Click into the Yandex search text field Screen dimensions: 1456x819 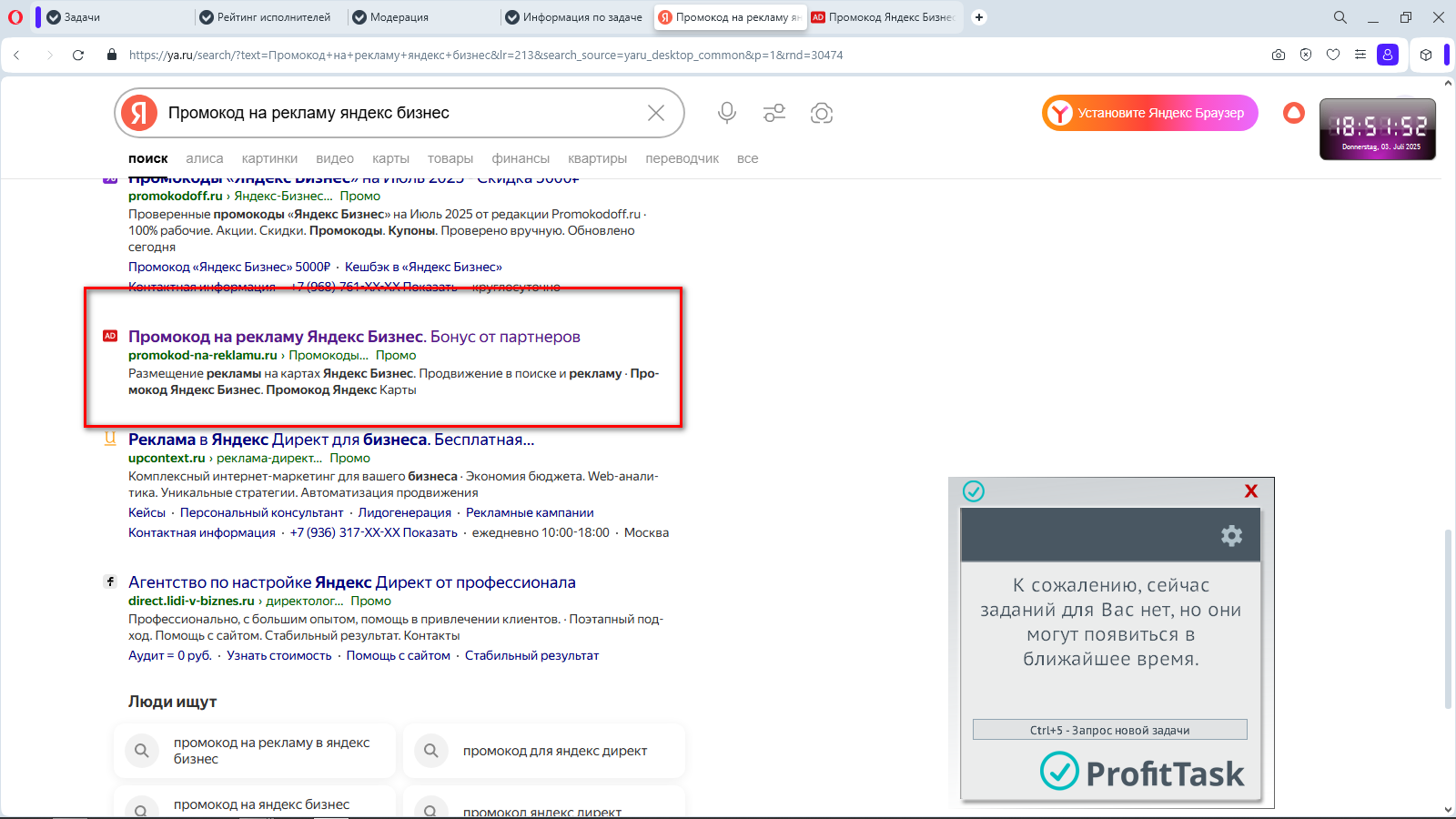(x=400, y=113)
